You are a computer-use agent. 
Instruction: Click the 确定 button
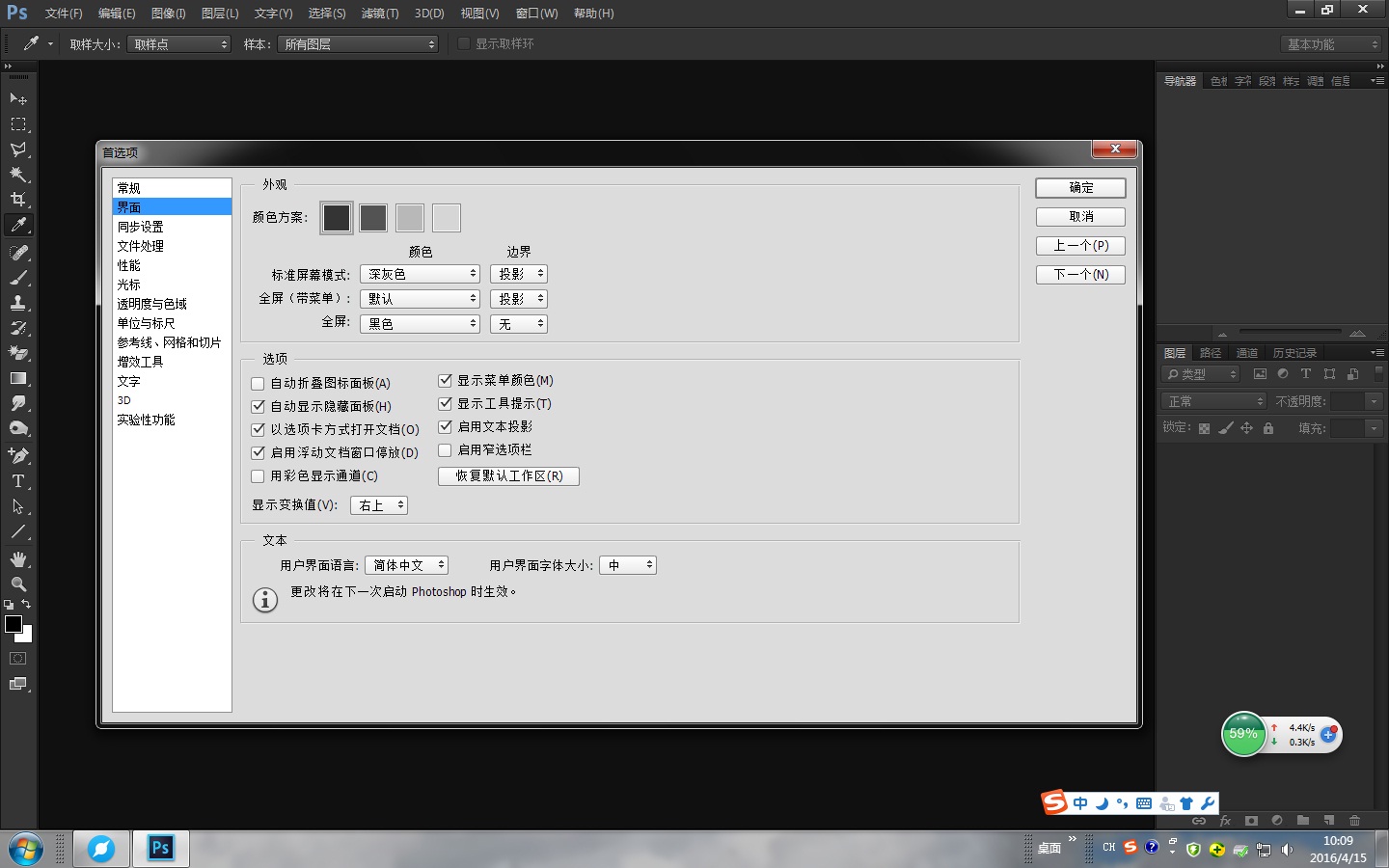[1080, 188]
